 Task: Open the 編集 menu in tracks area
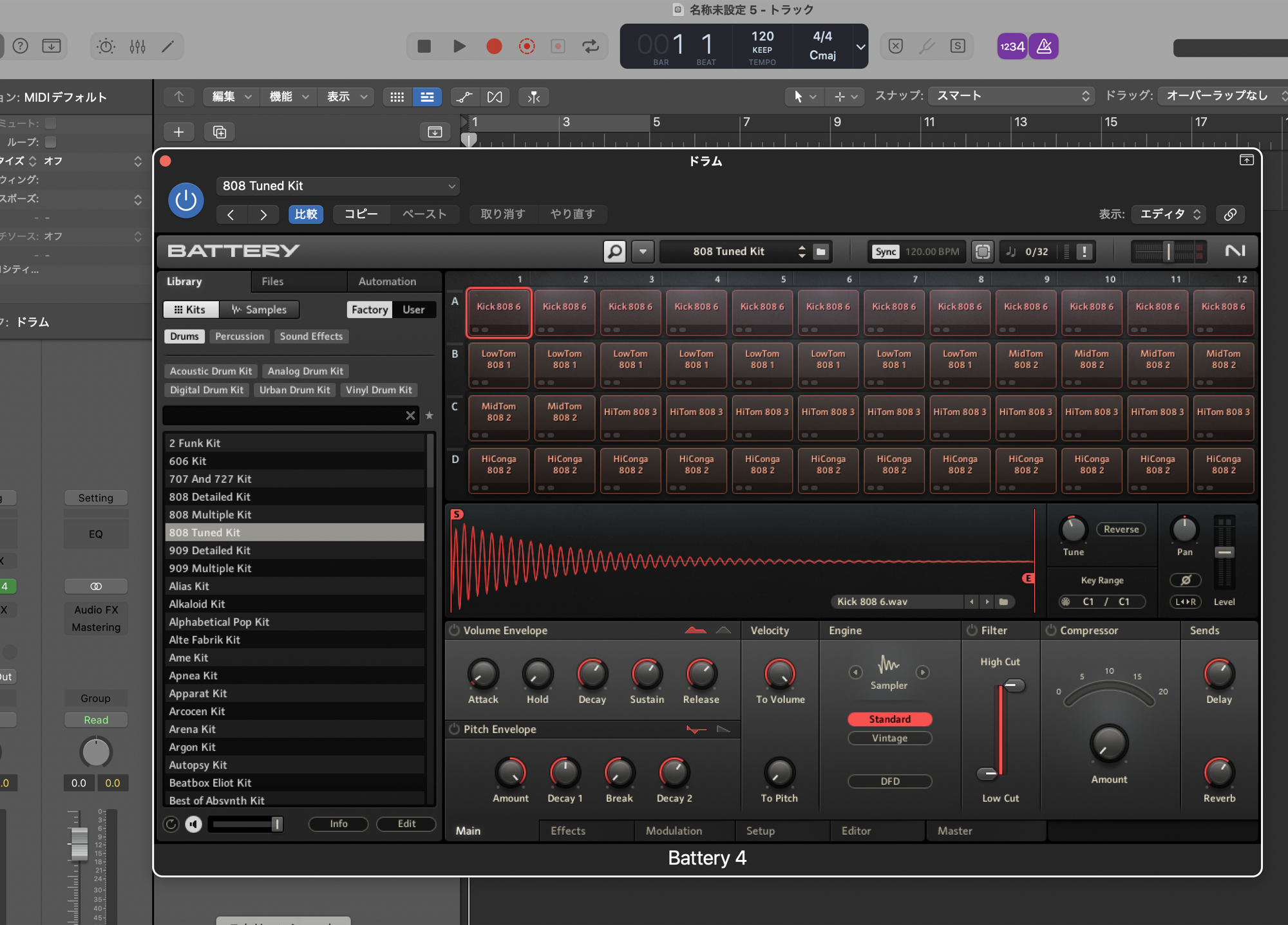[231, 97]
